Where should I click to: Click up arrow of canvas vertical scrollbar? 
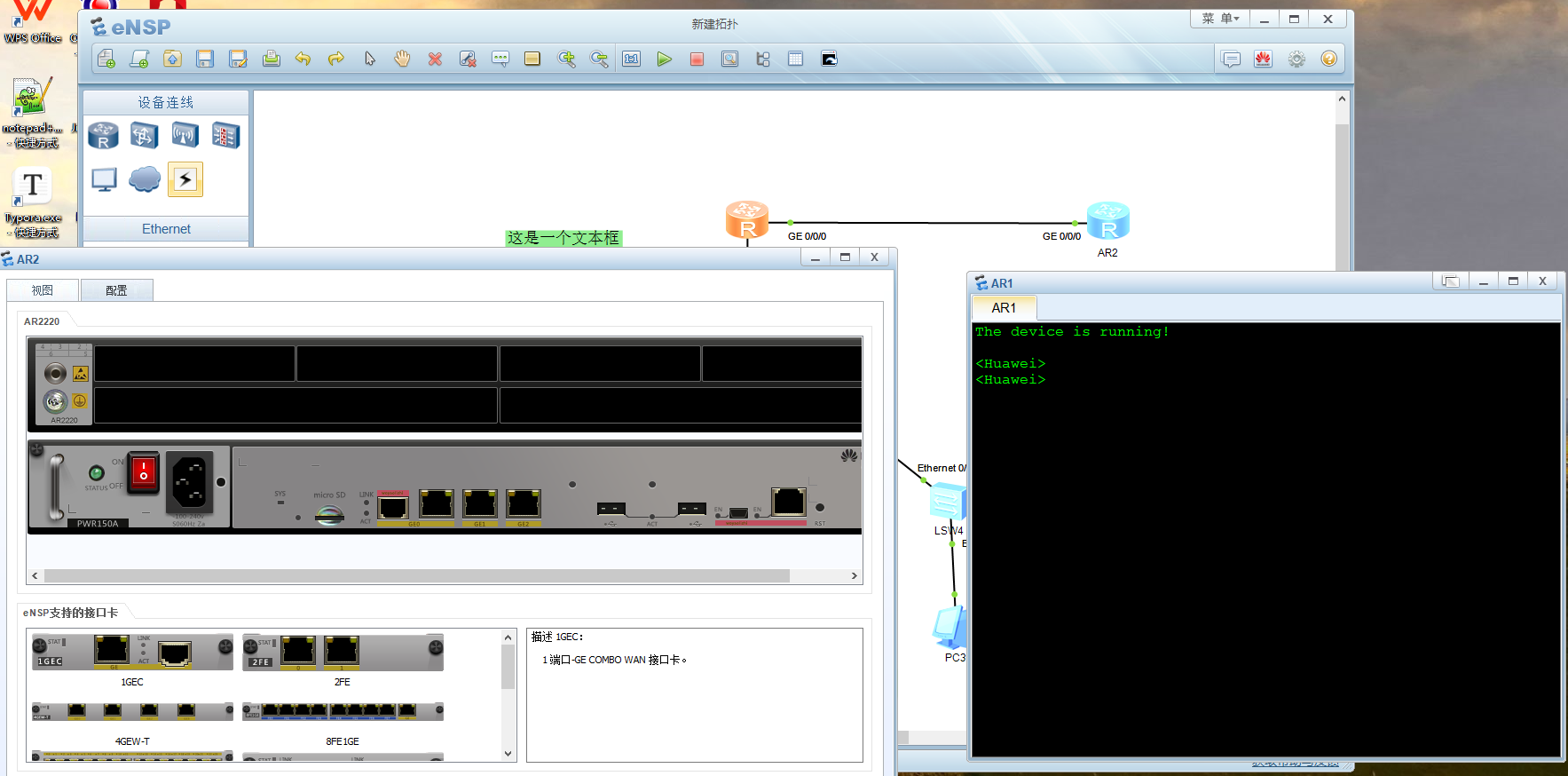(x=1342, y=99)
